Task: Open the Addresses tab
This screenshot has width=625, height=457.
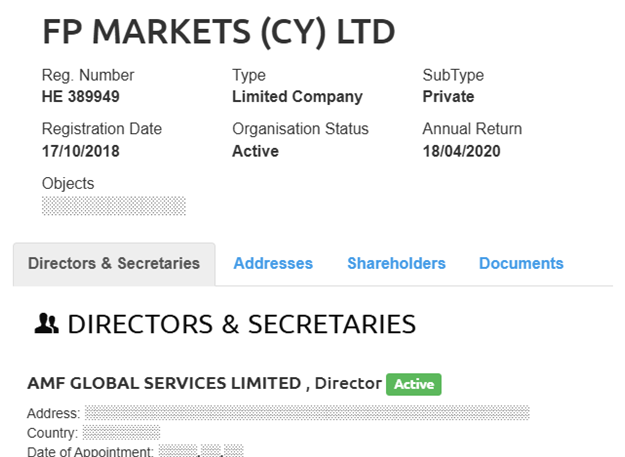Action: (273, 263)
